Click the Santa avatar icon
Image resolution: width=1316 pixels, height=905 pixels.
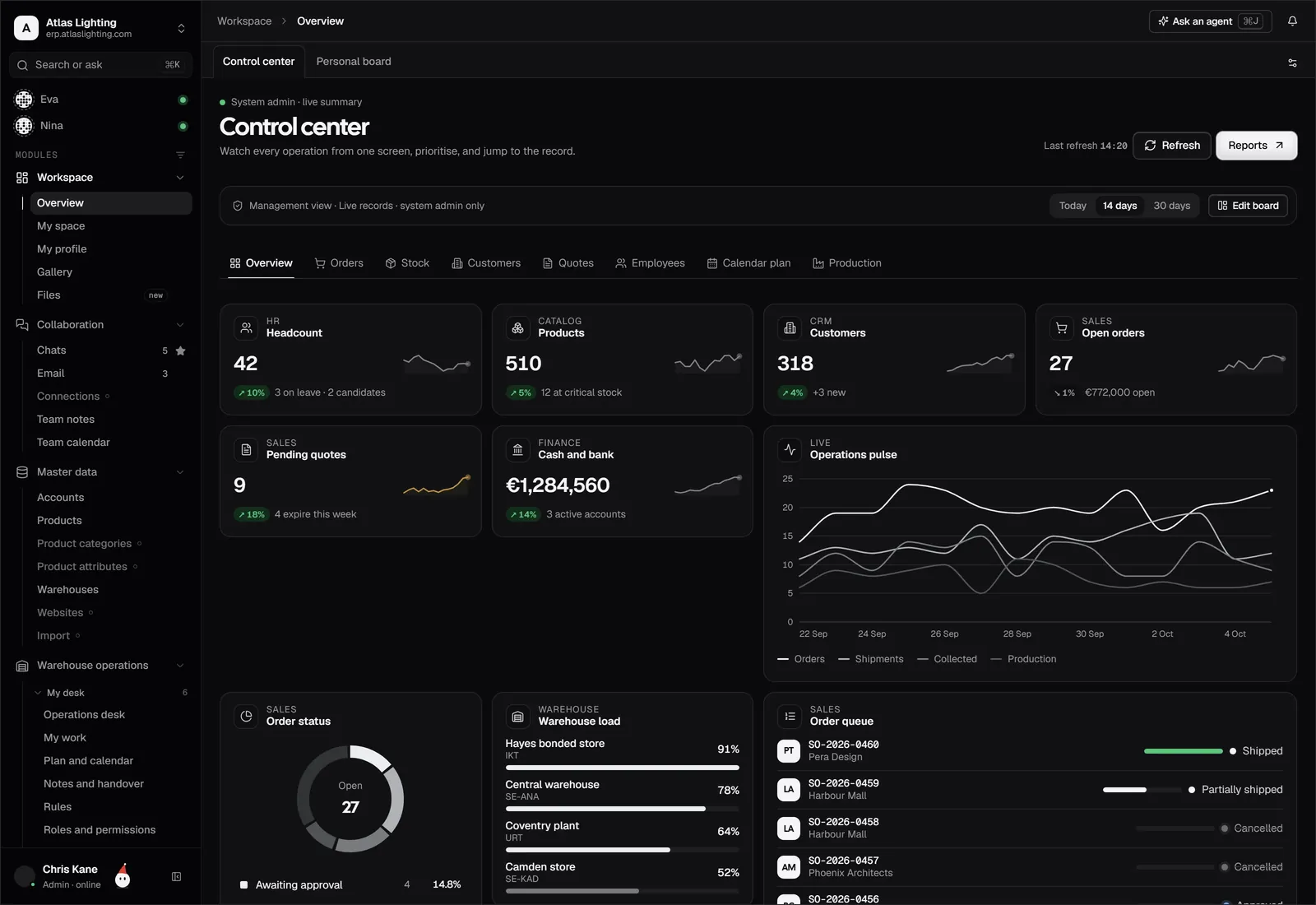(122, 876)
